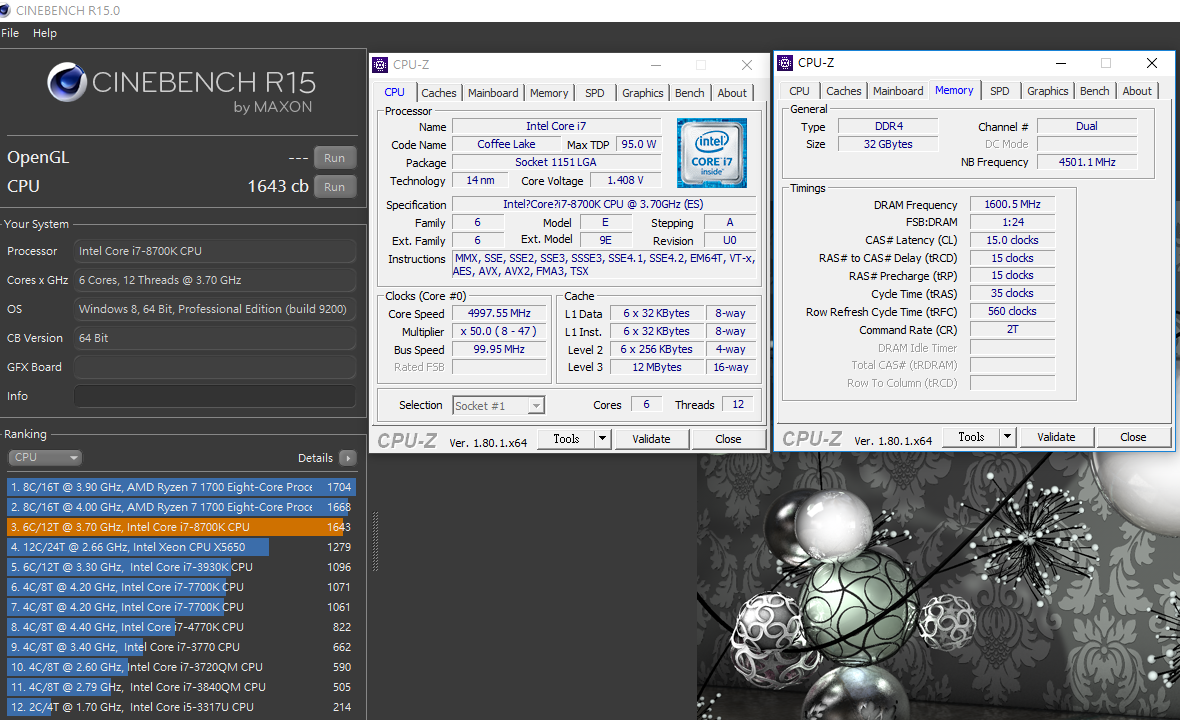
Task: Click the Processor field Intel Core i7-8700K CPU
Action: point(214,251)
